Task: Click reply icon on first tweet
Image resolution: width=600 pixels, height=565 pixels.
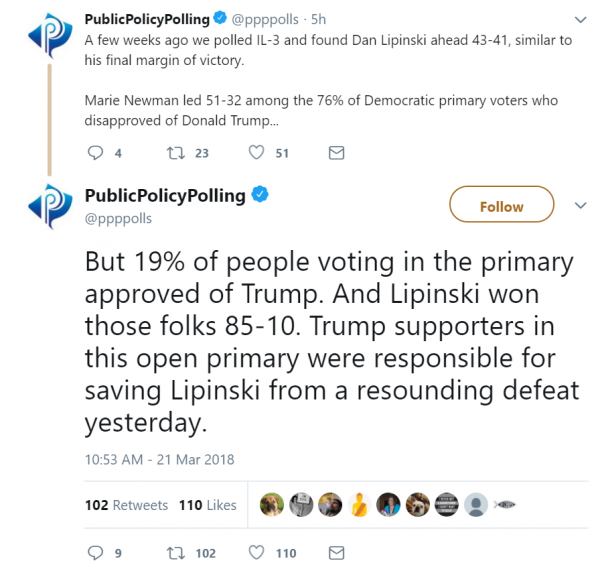Action: pos(95,153)
